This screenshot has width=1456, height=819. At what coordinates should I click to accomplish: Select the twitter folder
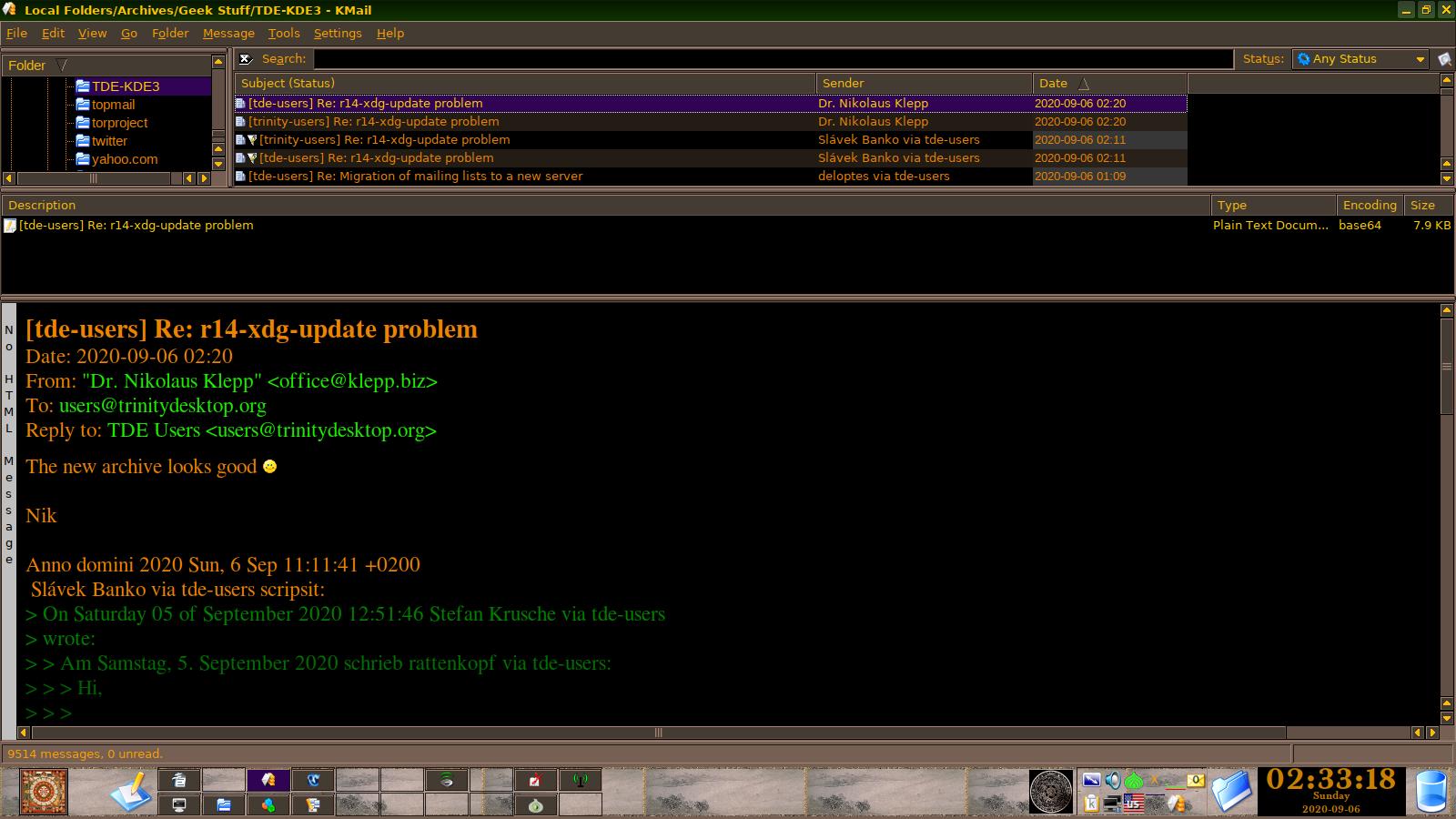tap(109, 141)
